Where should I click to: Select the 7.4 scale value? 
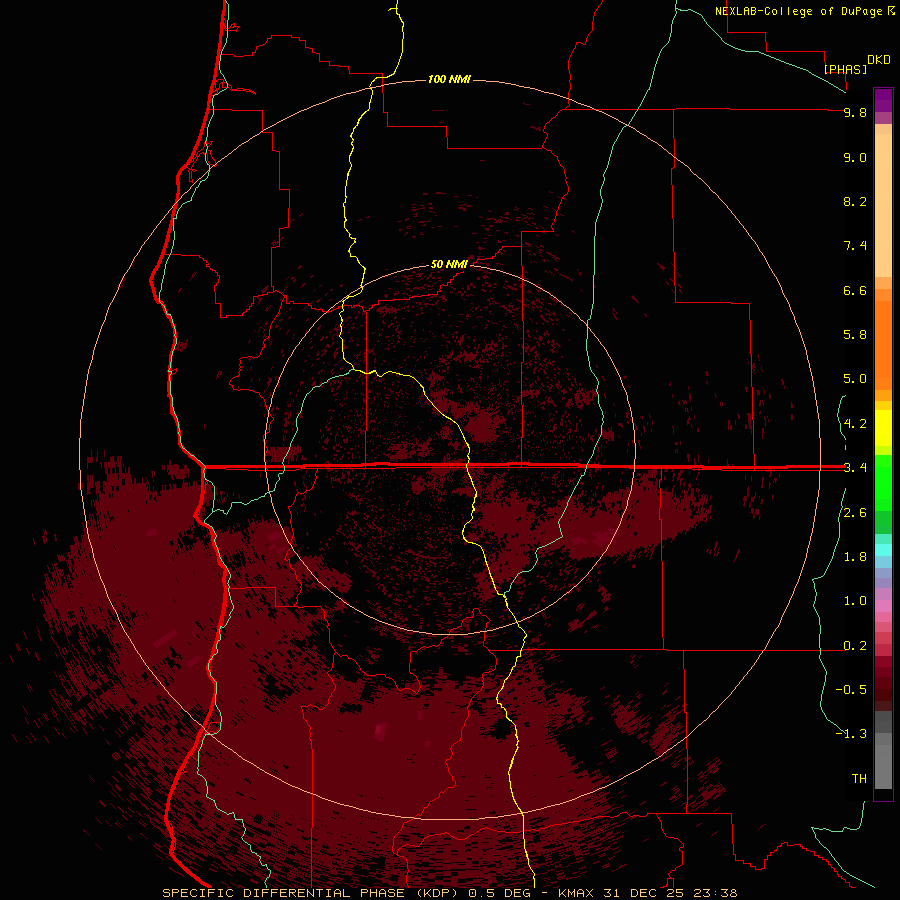tap(855, 246)
